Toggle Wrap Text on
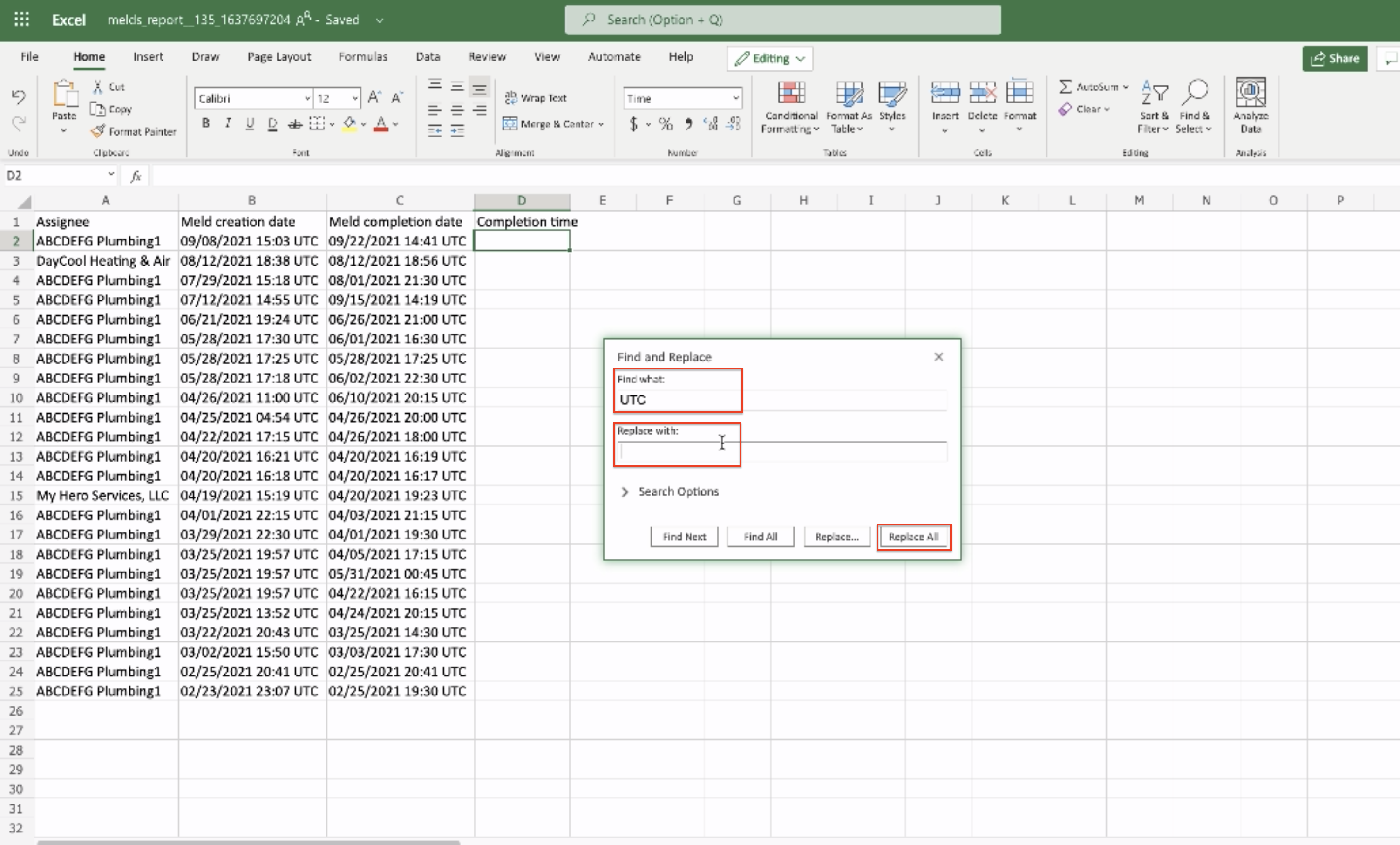Viewport: 1400px width, 845px height. coord(535,98)
